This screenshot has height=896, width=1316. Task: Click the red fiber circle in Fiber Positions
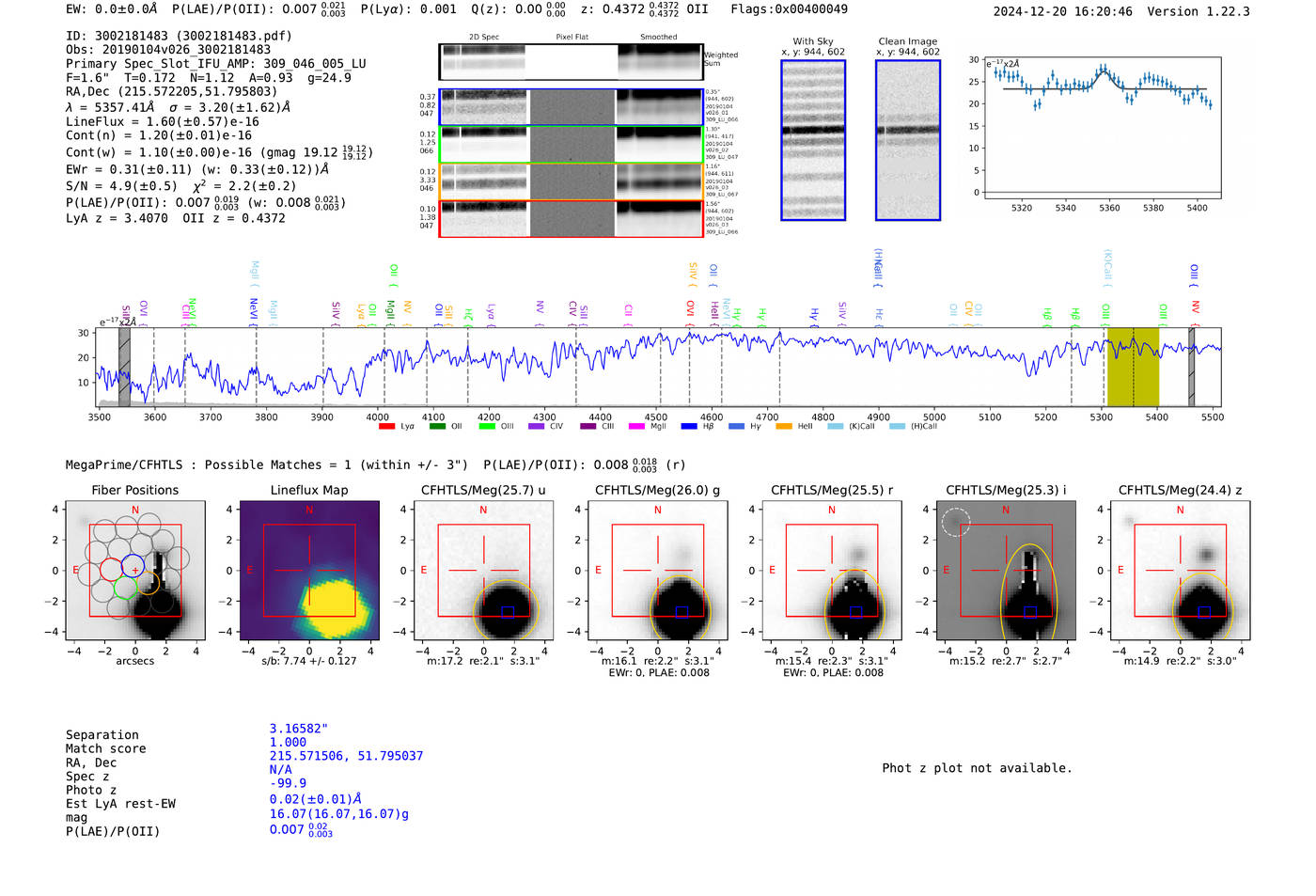(110, 569)
